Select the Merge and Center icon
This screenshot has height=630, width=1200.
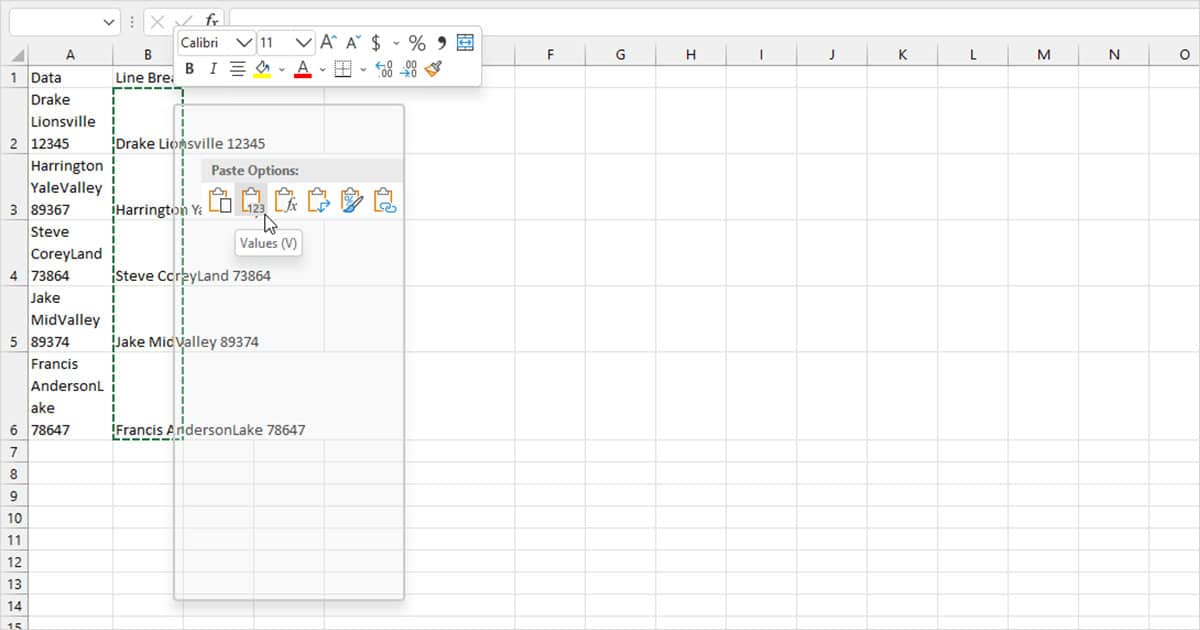(465, 42)
